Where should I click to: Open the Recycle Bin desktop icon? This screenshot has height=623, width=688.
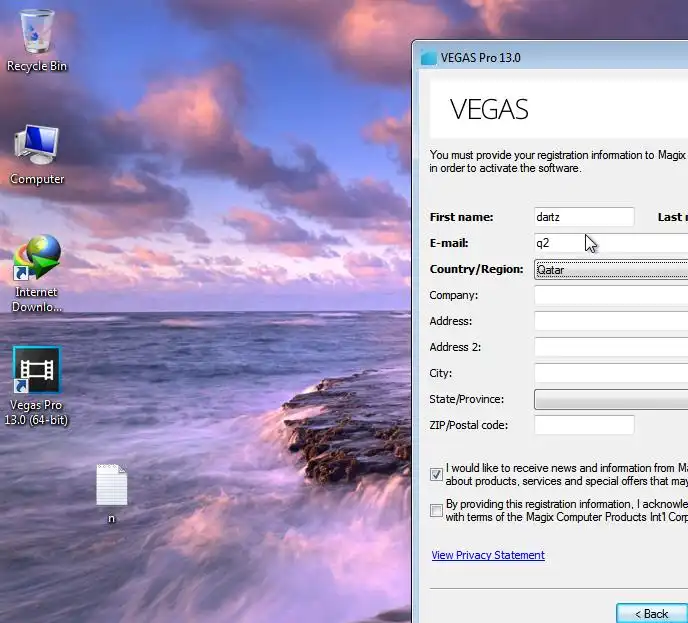tap(37, 41)
